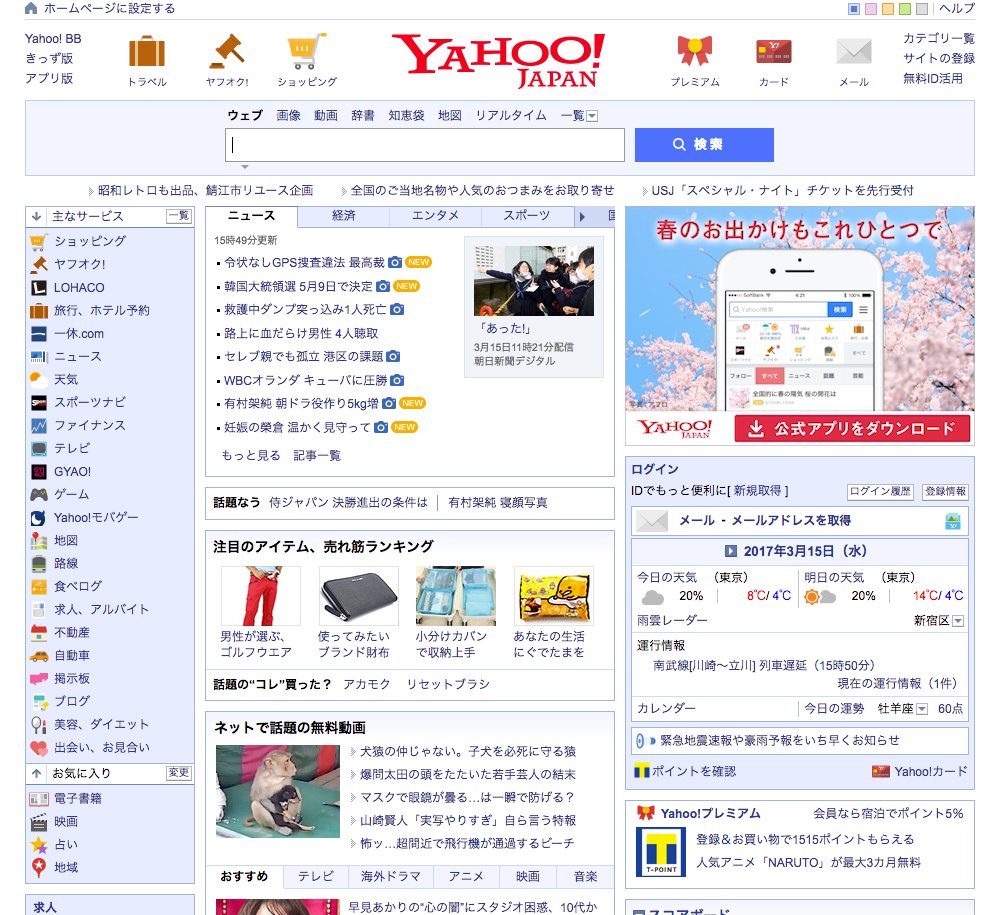This screenshot has width=1000, height=915.
Task: Click camera icon beside 令状なしGPS捜査違法 headline
Action: [395, 262]
